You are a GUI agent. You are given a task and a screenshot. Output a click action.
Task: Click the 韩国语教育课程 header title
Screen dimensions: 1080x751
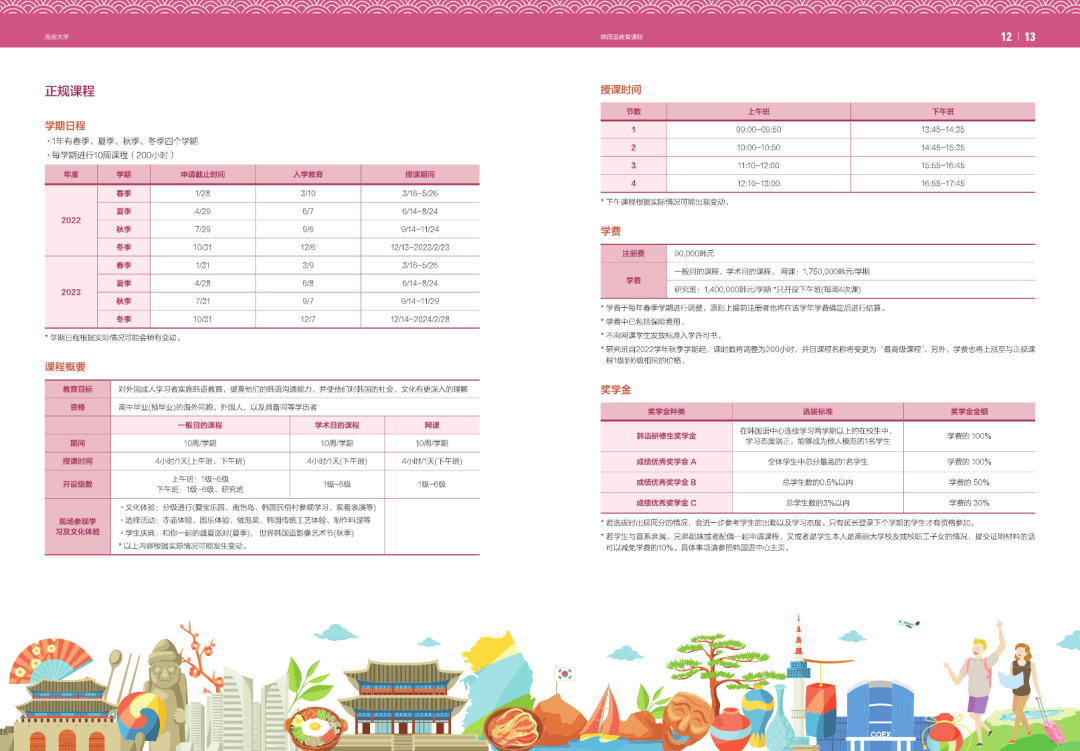pyautogui.click(x=621, y=37)
